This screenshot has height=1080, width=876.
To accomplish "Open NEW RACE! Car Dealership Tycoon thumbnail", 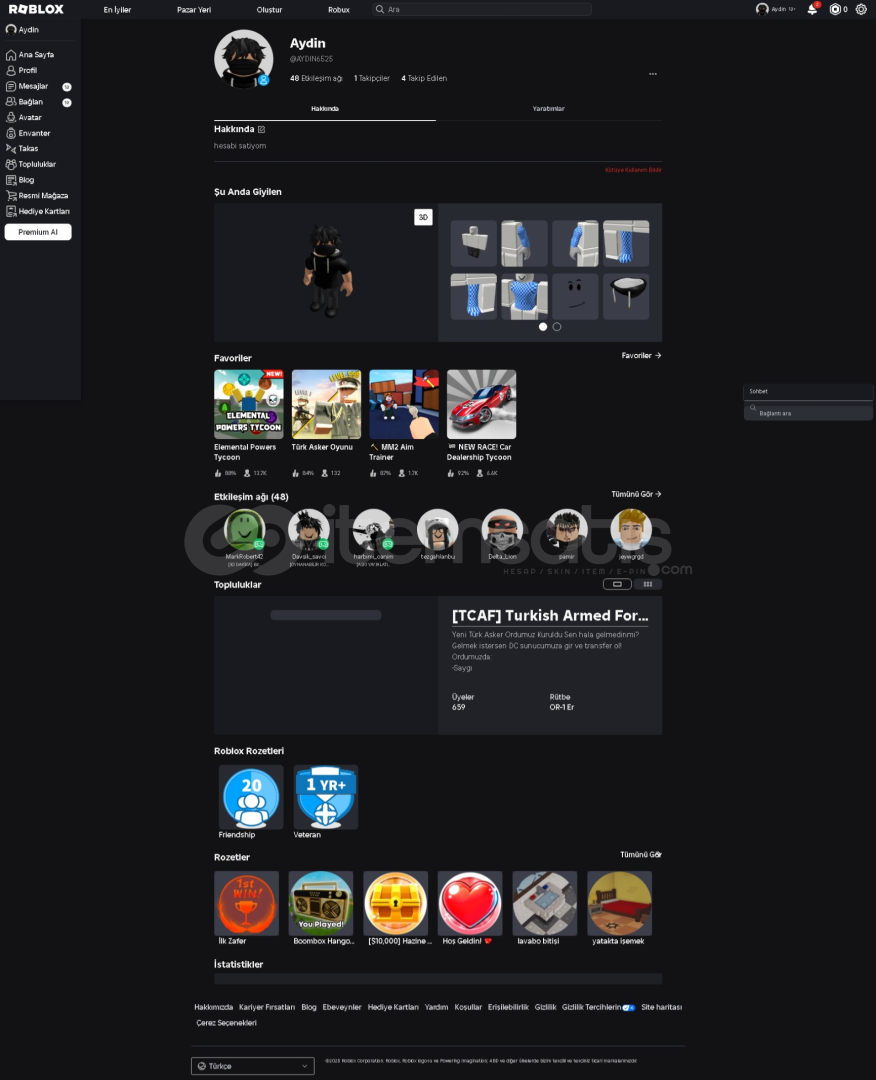I will [481, 404].
